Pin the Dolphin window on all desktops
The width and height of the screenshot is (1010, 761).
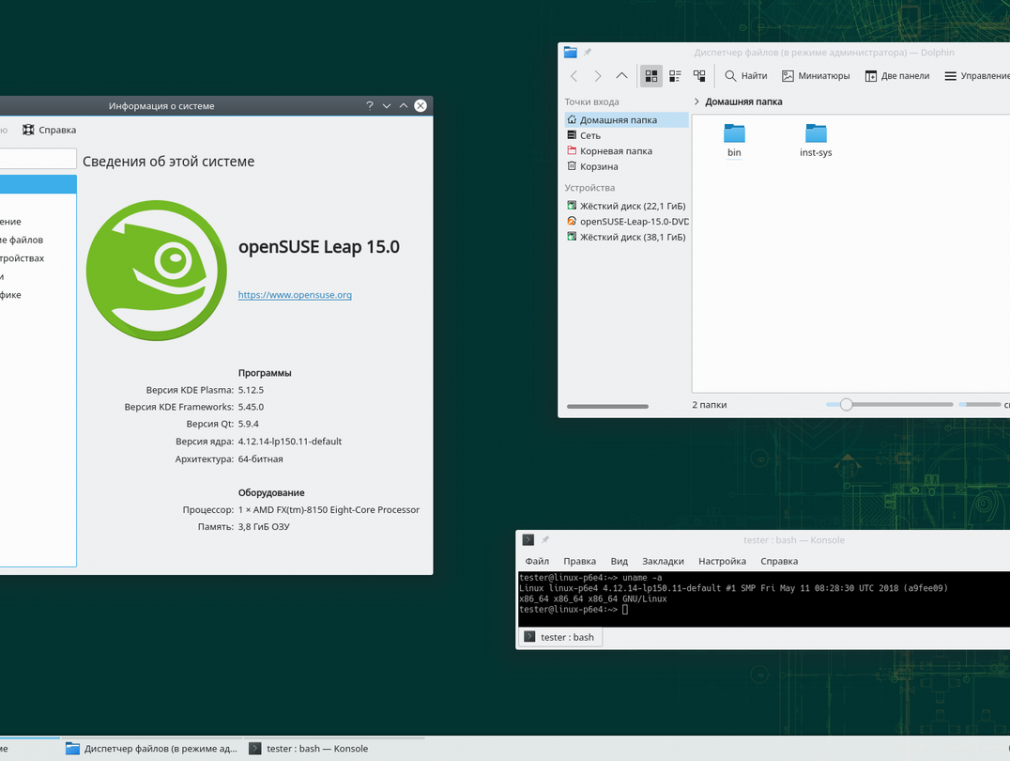[587, 52]
